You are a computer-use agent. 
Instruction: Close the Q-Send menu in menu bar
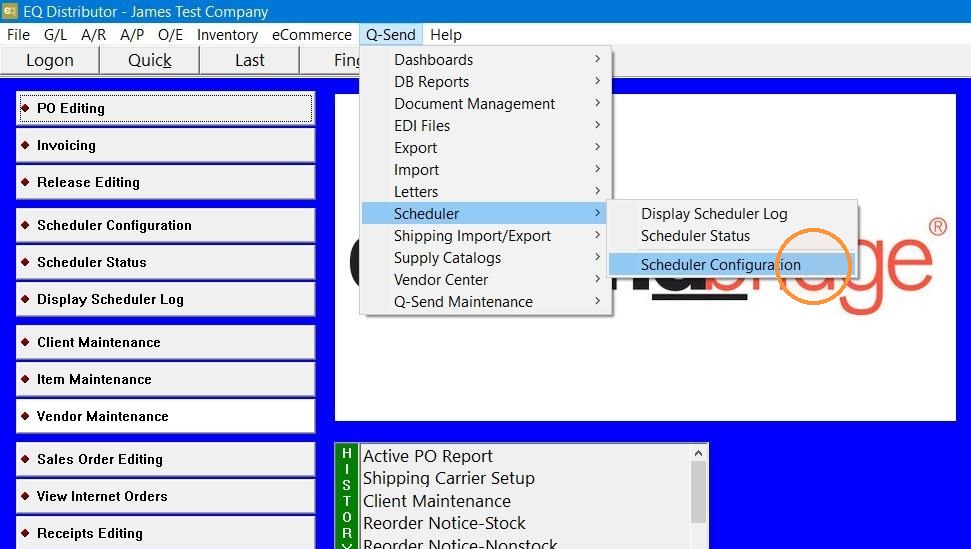click(x=391, y=35)
